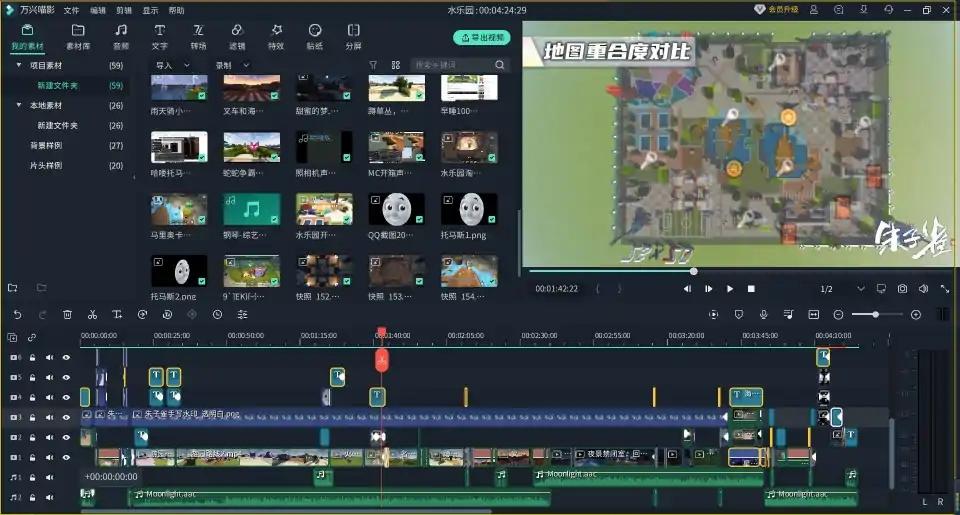Stop the preview playback
960x515 pixels.
751,288
